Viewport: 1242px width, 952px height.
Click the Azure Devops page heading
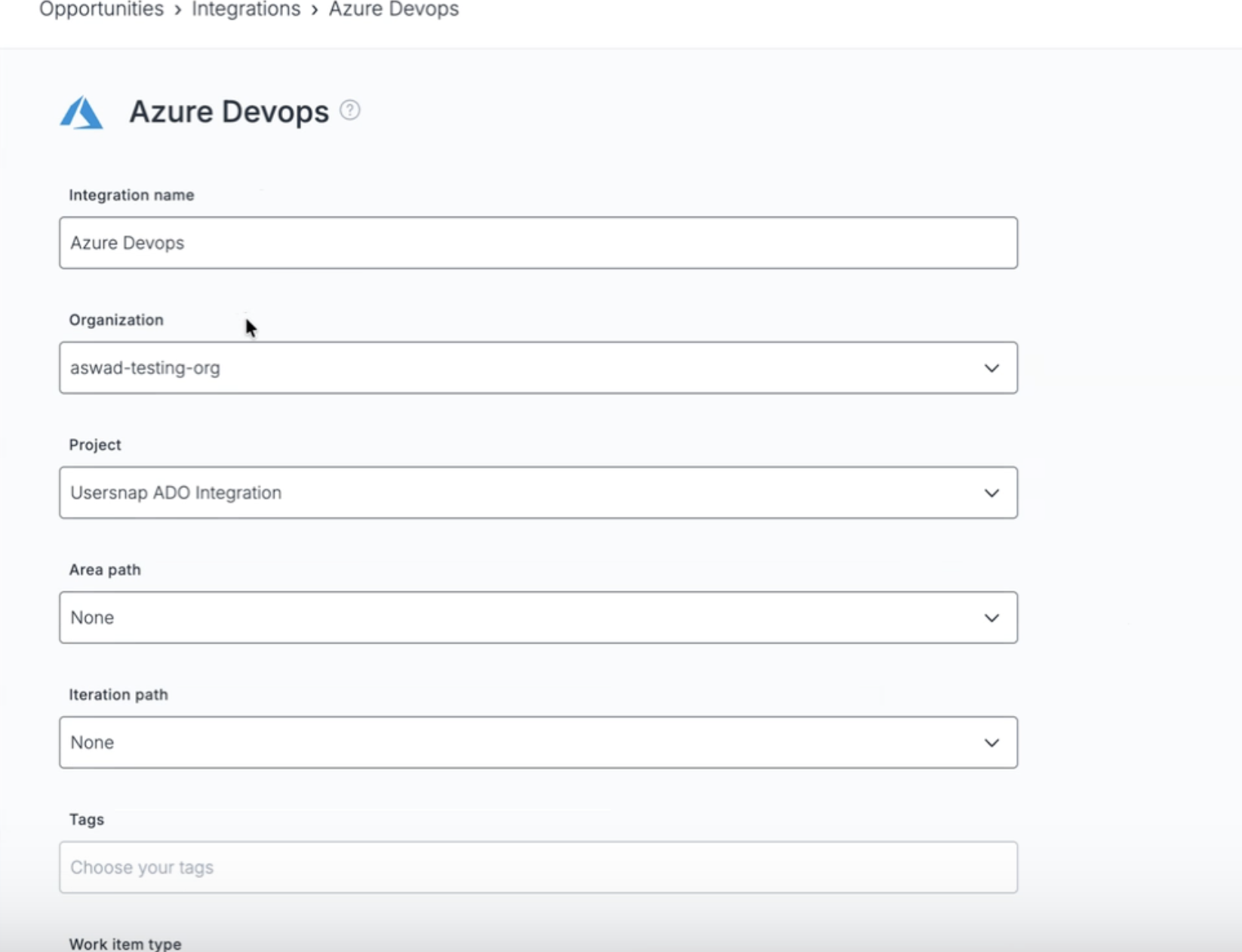tap(229, 112)
